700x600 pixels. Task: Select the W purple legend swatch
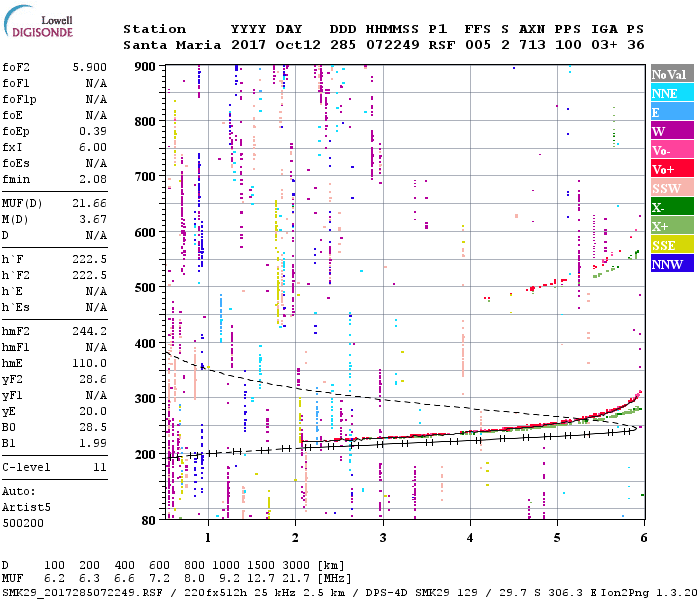click(672, 131)
